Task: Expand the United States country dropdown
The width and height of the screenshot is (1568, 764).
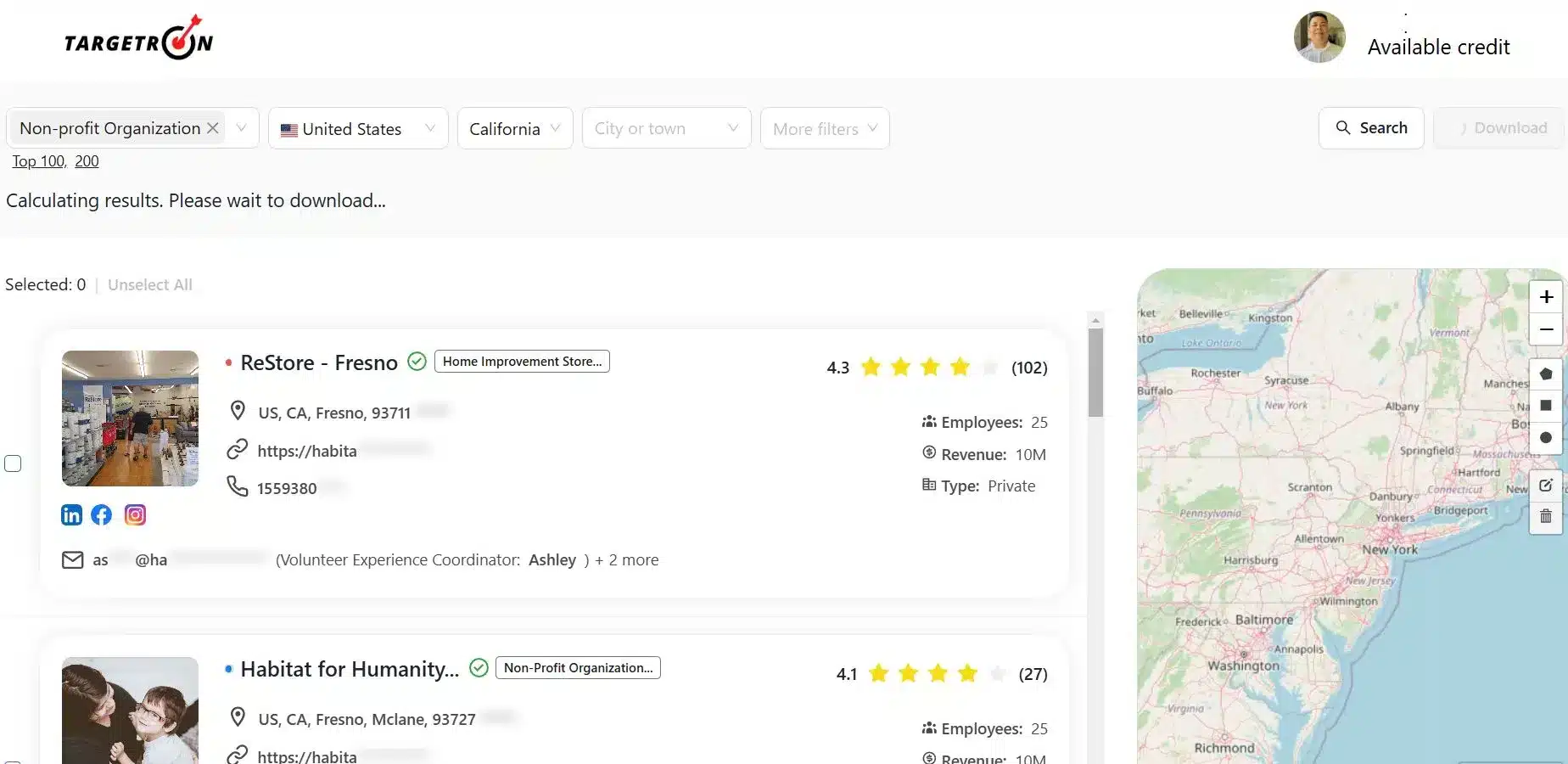Action: click(x=358, y=129)
